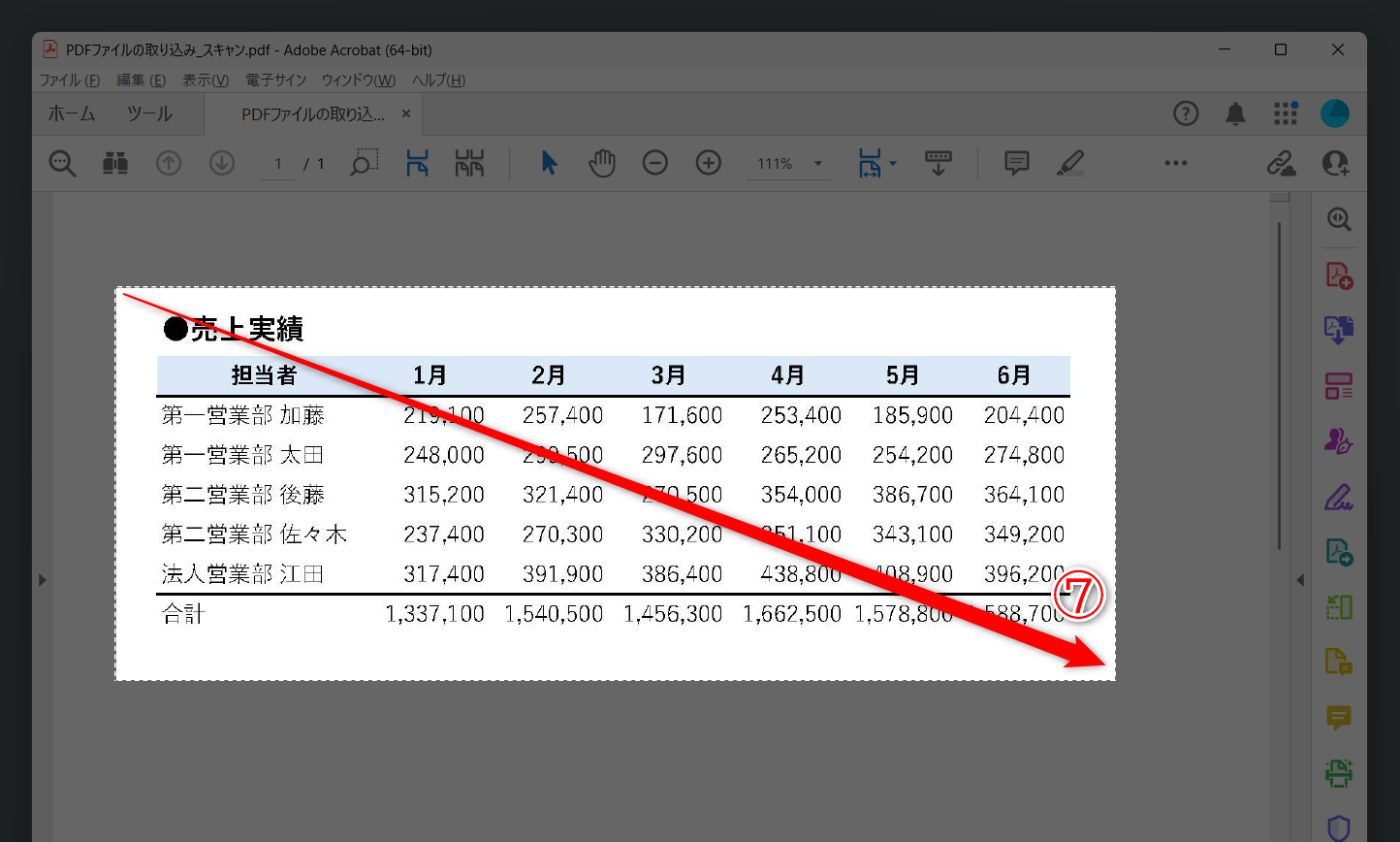Open the 電子サイン menu

tap(275, 81)
